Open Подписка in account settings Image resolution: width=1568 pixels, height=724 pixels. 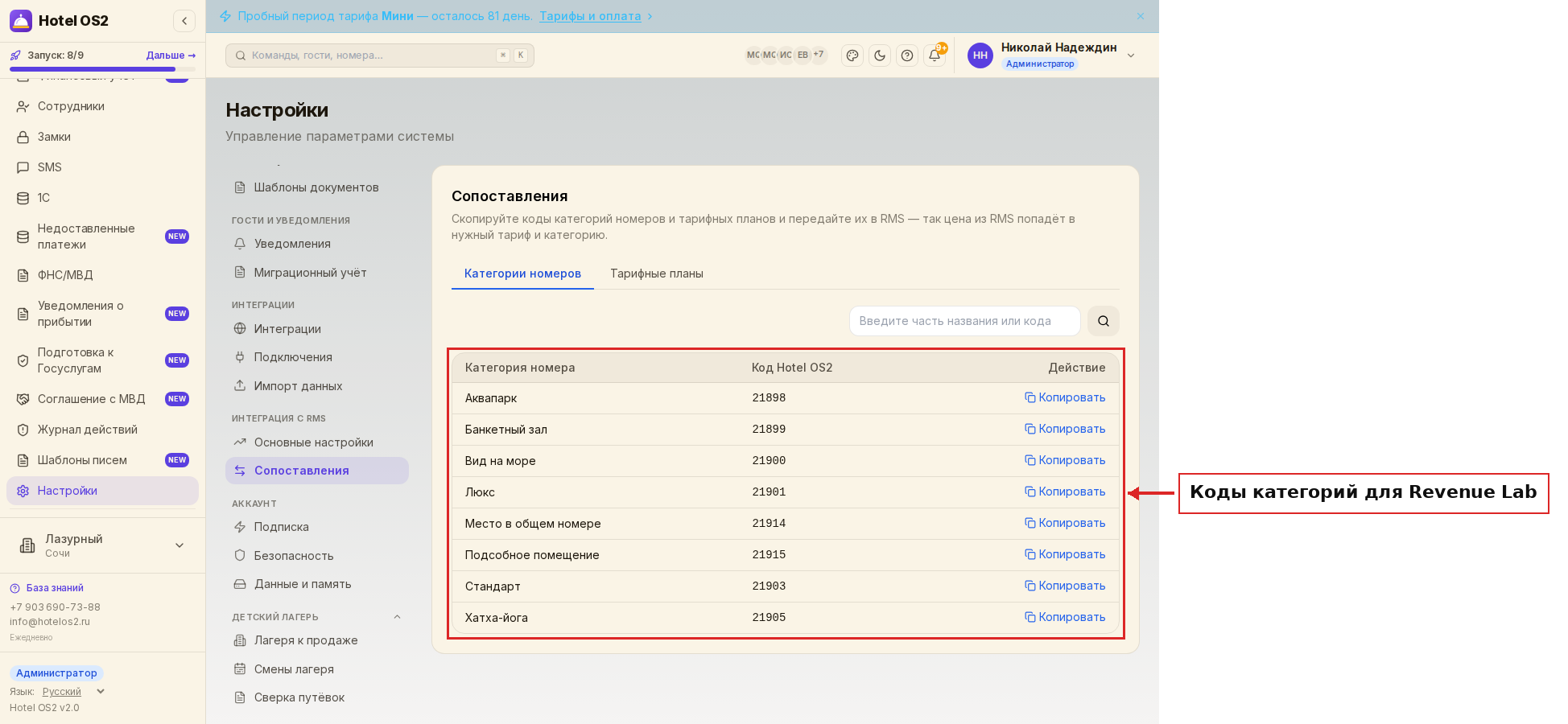pyautogui.click(x=317, y=527)
